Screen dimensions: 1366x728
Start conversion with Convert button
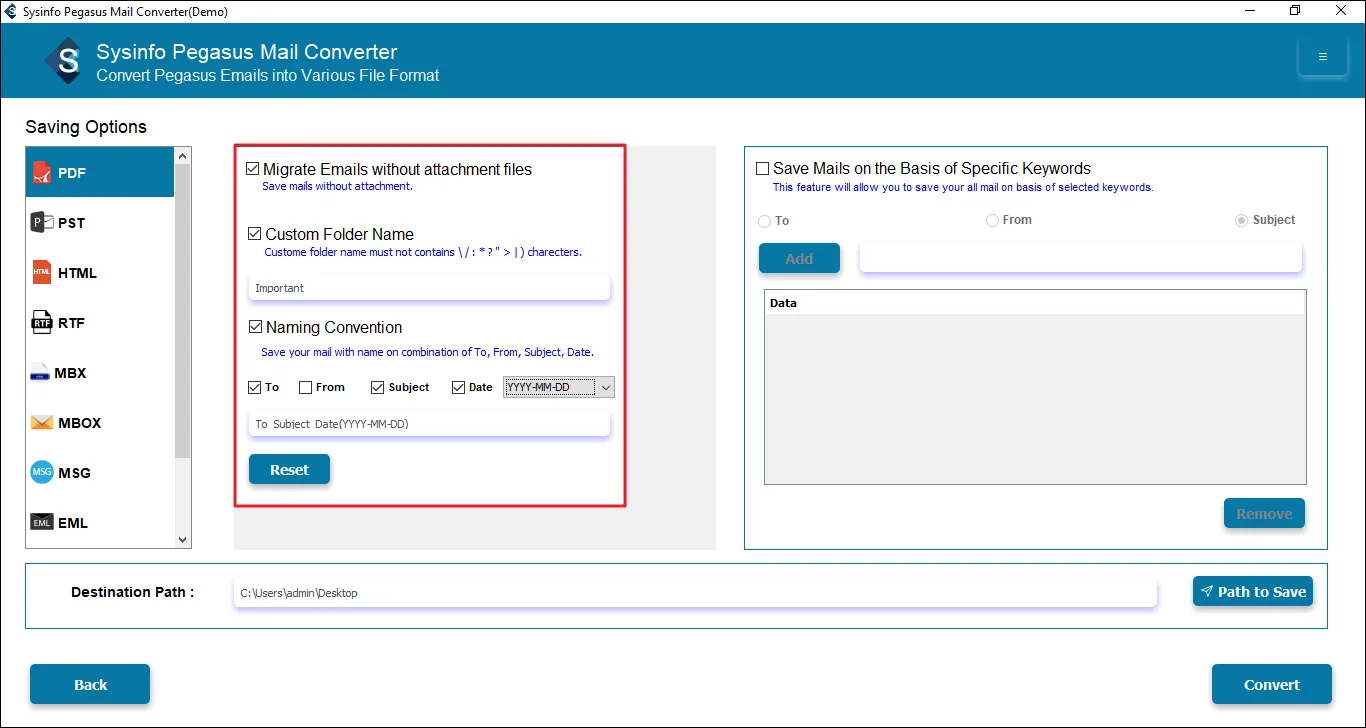tap(1272, 685)
